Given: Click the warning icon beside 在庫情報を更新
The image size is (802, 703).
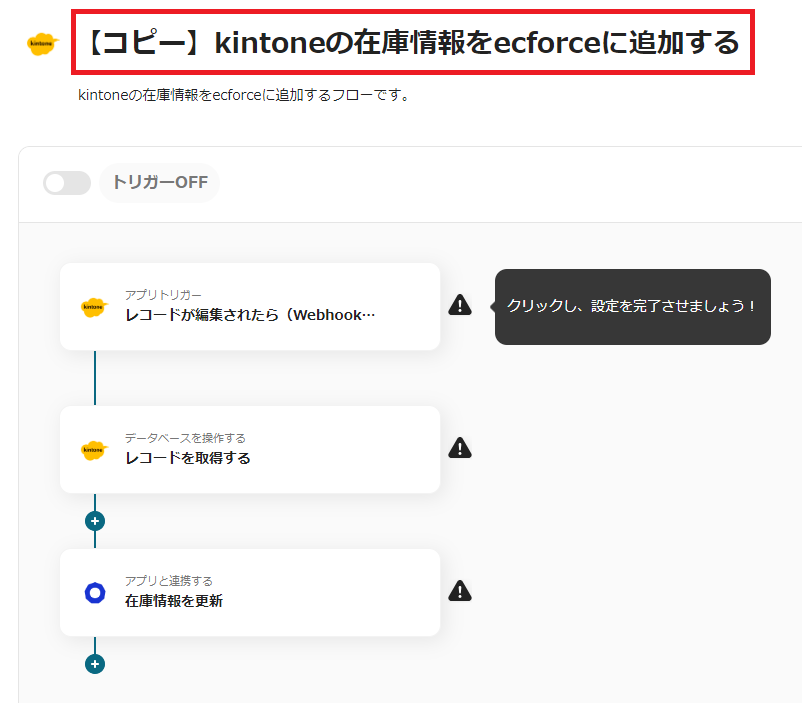Looking at the screenshot, I should 460,590.
